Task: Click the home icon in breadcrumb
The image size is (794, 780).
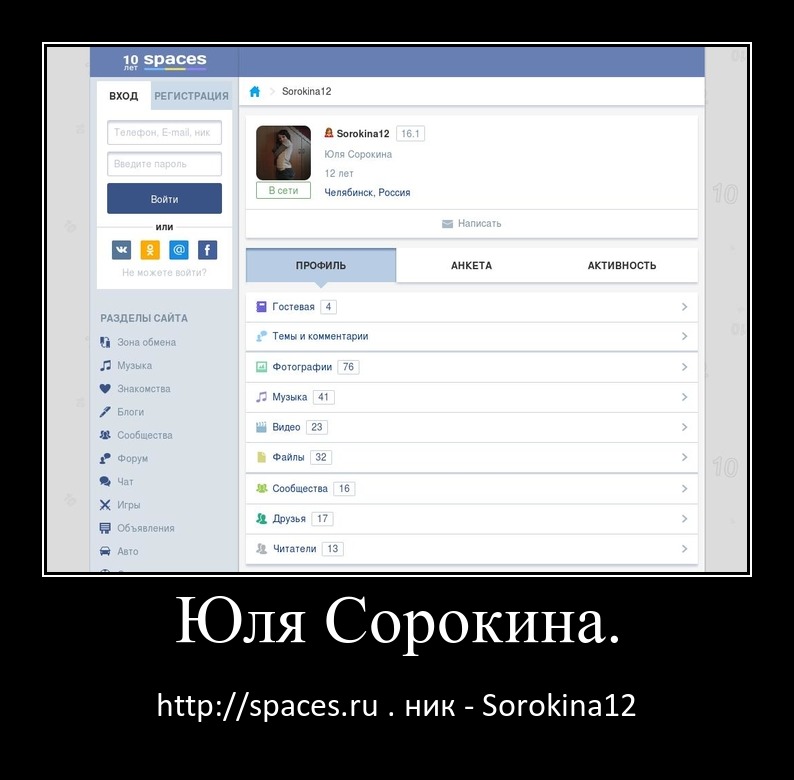Action: [255, 91]
